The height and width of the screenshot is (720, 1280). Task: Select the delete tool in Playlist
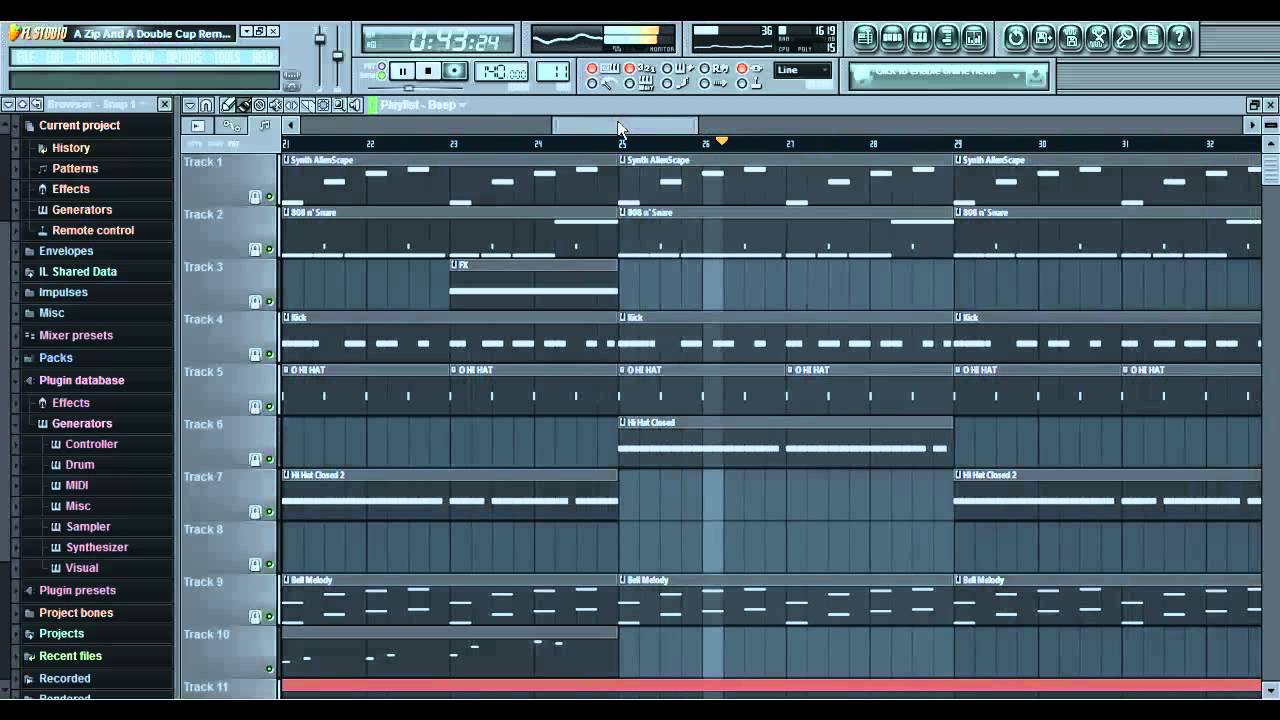tap(259, 105)
